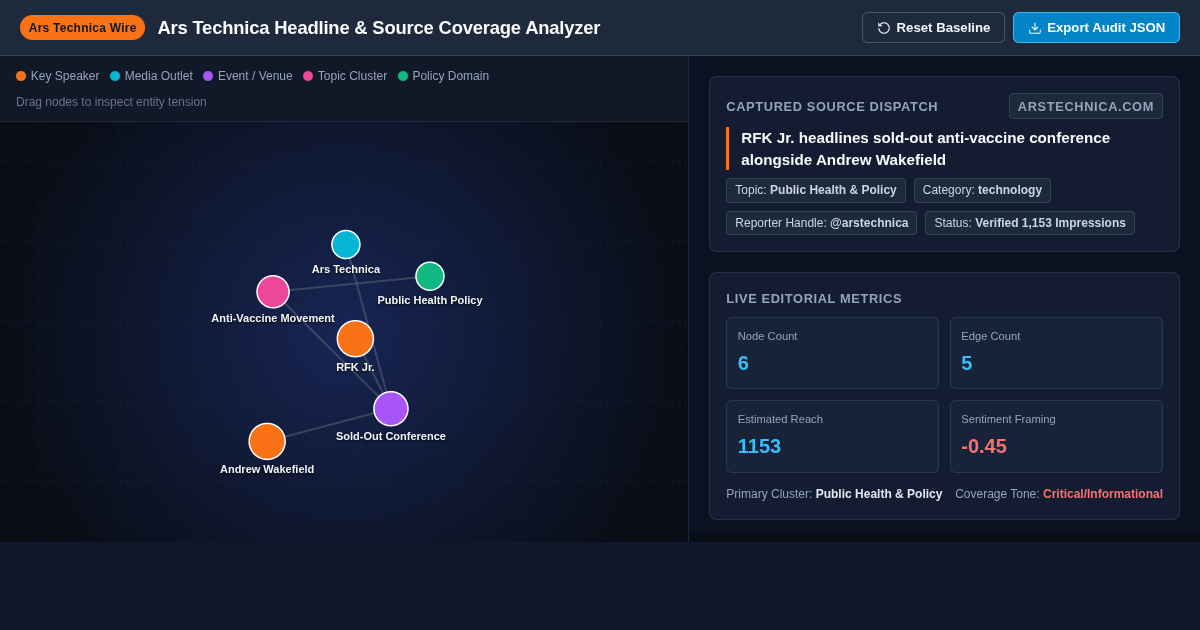This screenshot has height=630, width=1200.
Task: Select the pink Anti-Vaccine Movement node
Action: point(273,292)
